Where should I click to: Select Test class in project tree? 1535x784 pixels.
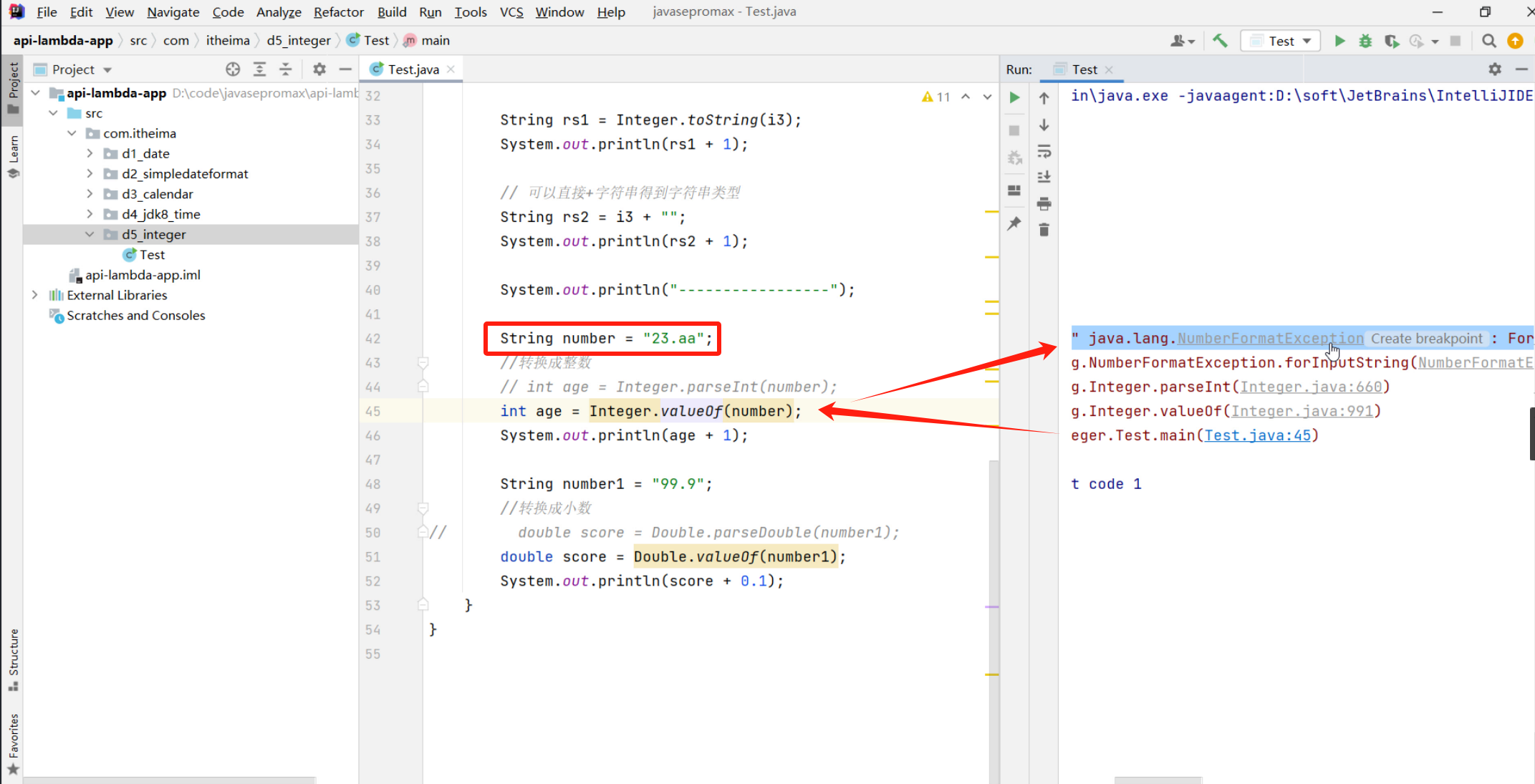[152, 255]
